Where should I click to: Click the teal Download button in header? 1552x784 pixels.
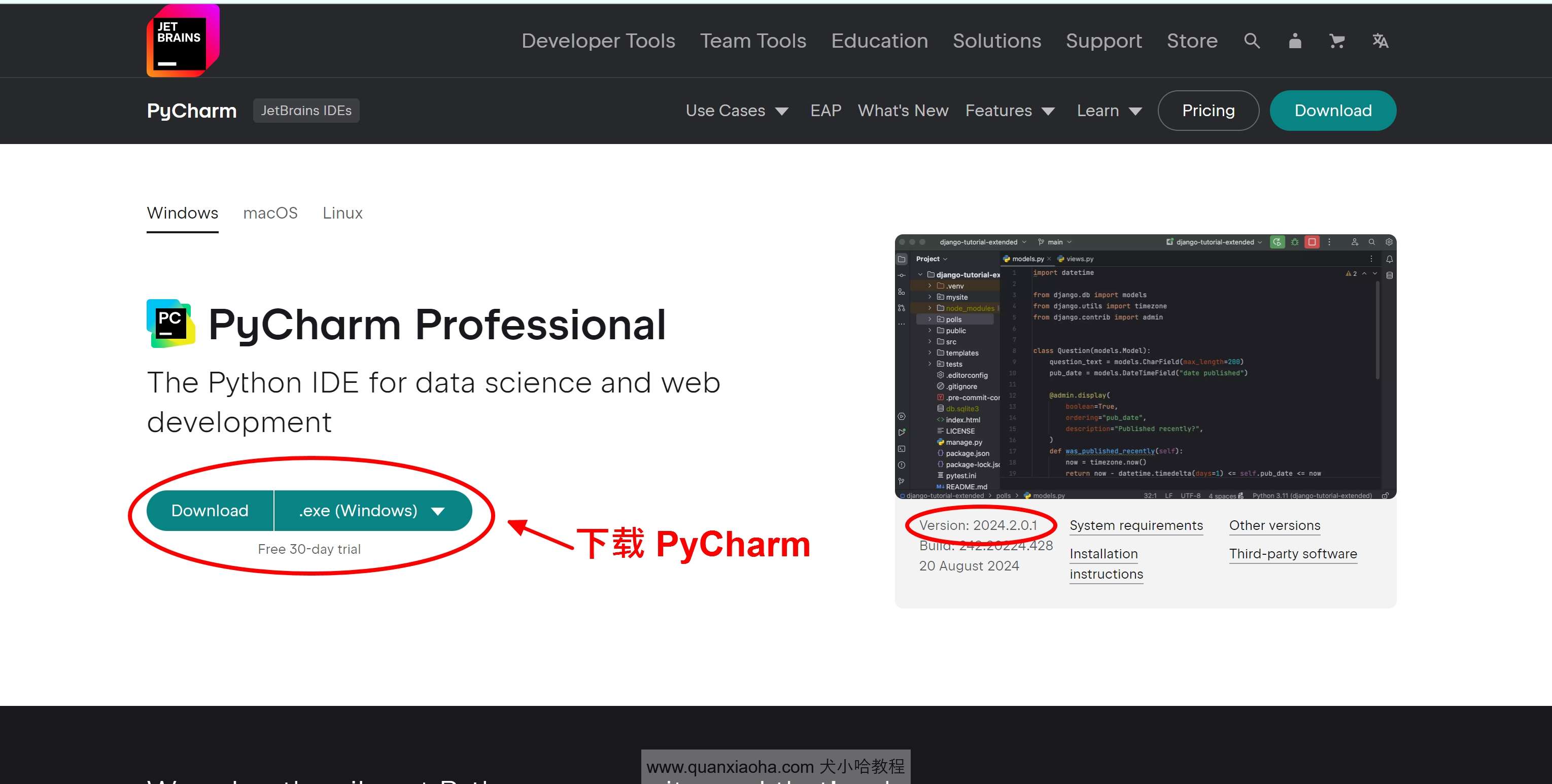click(1333, 111)
